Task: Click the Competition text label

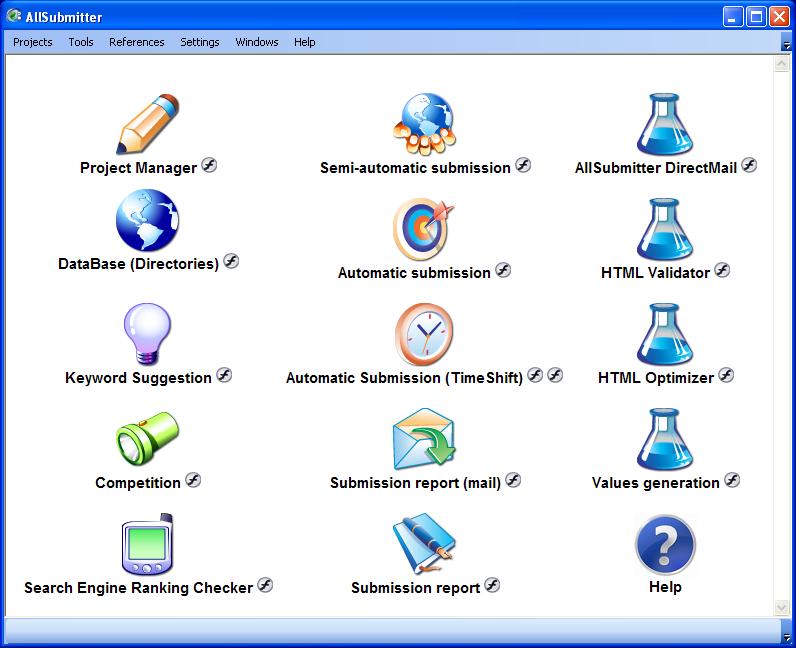Action: click(x=138, y=482)
